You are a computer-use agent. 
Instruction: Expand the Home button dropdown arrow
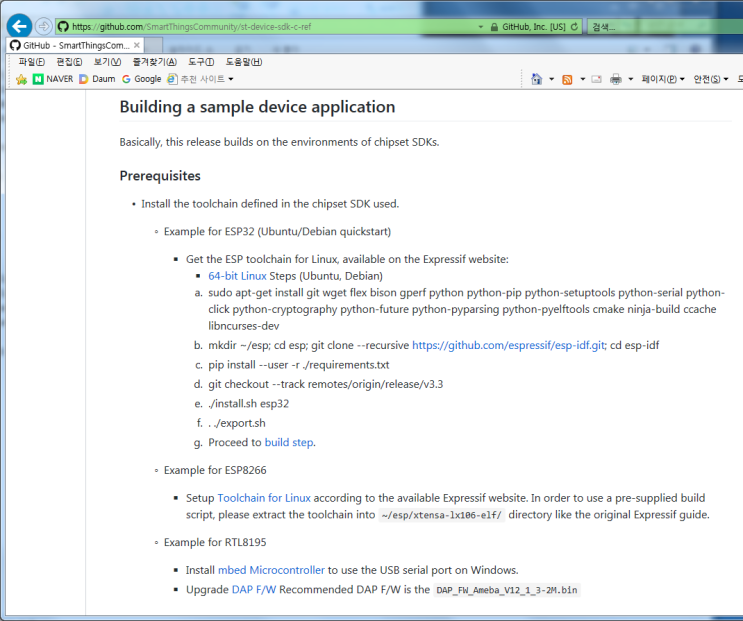[552, 79]
